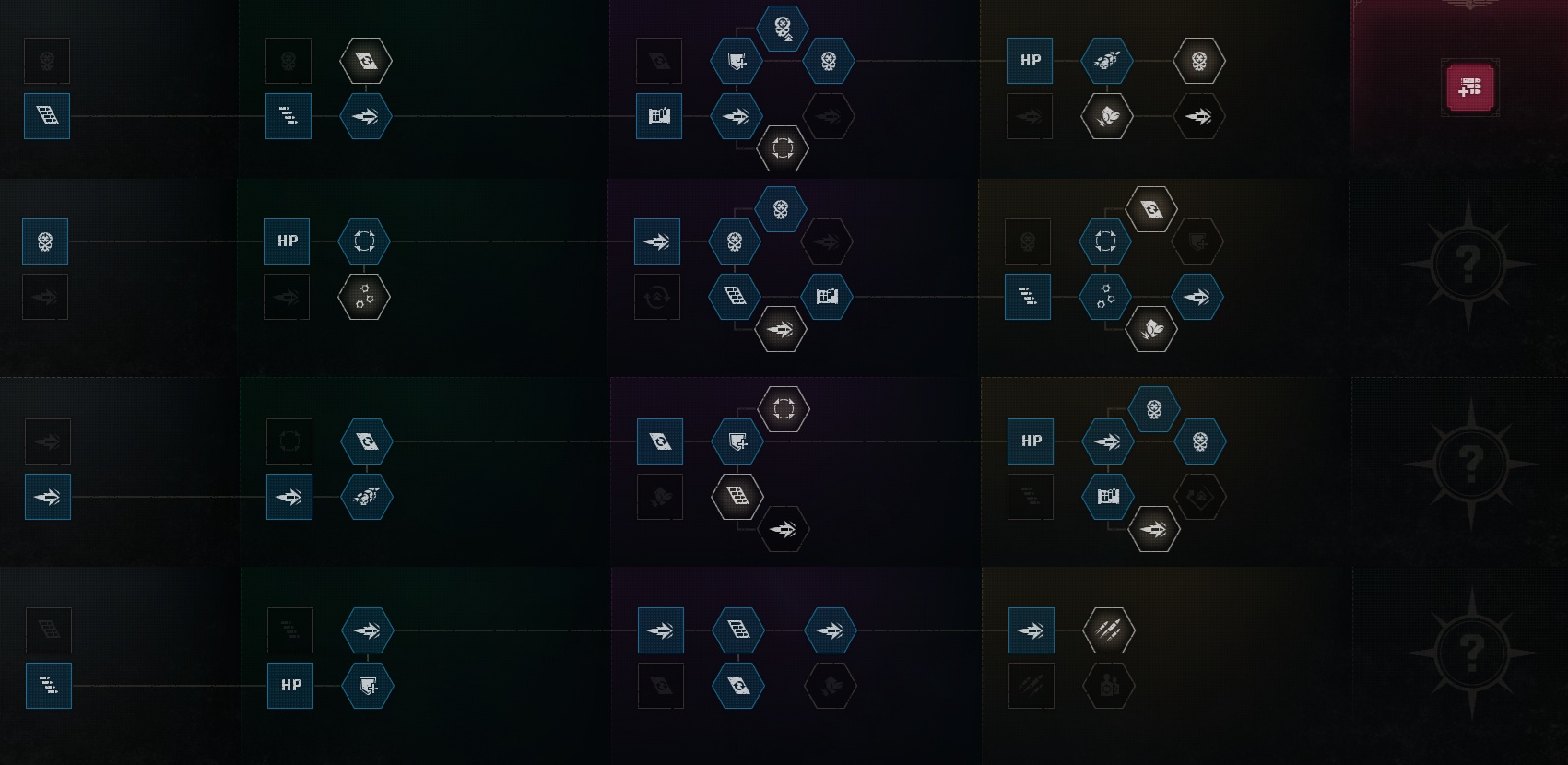Select the dimmed square with three slanted bullets
The height and width of the screenshot is (765, 1568).
point(1032,686)
